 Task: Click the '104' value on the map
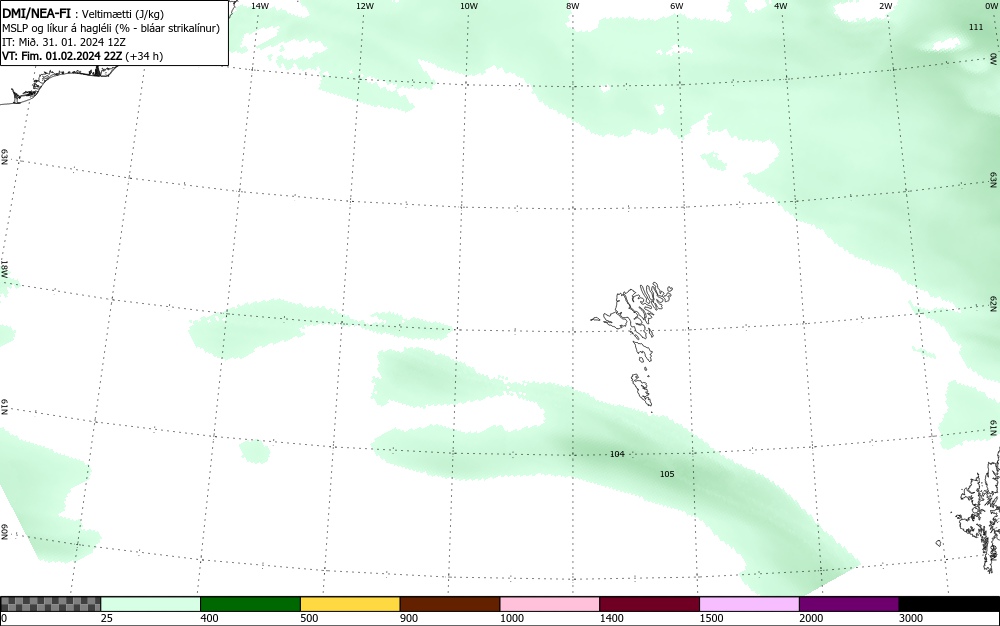click(x=617, y=454)
